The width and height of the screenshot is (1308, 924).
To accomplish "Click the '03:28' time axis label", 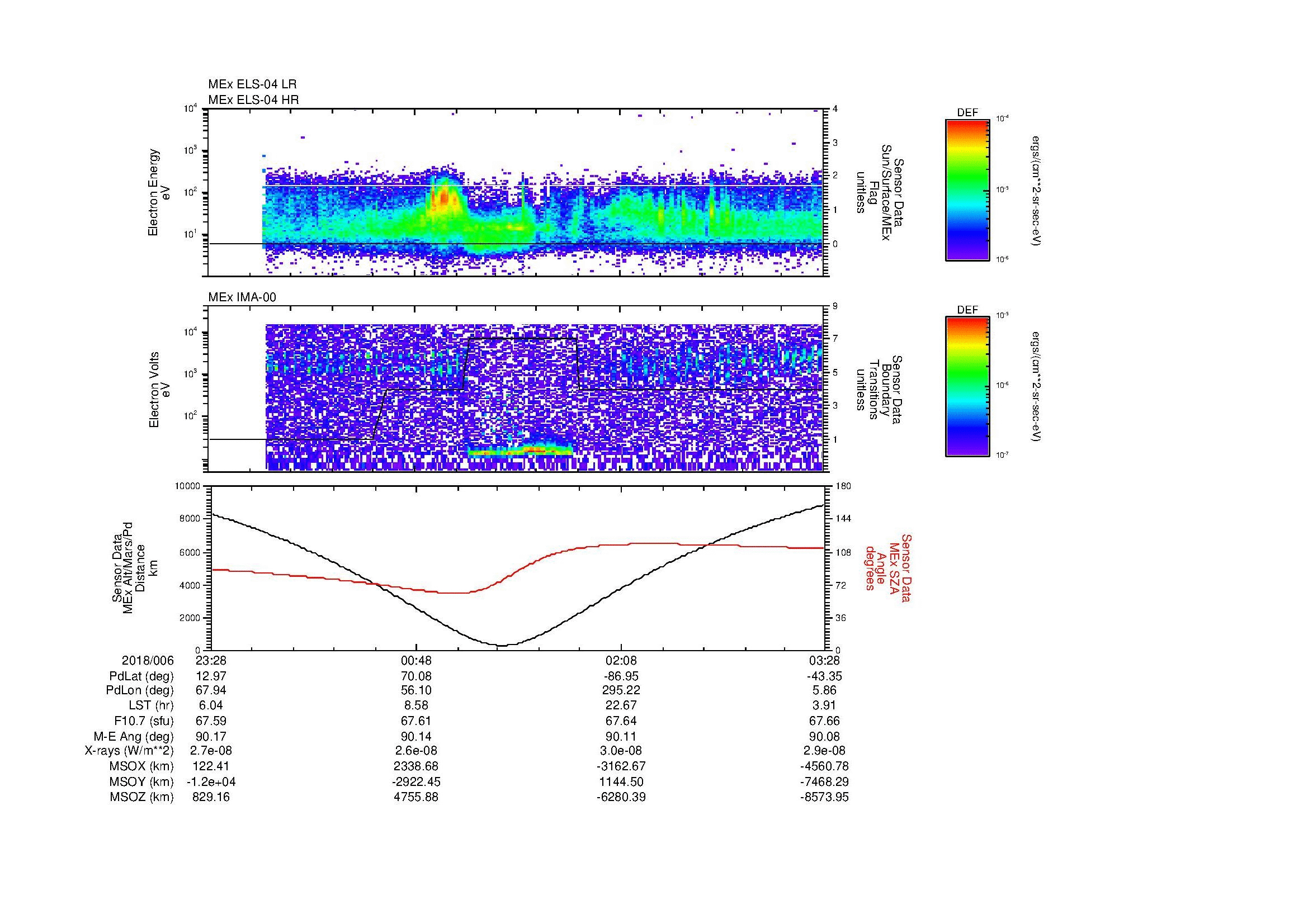I will tap(825, 661).
